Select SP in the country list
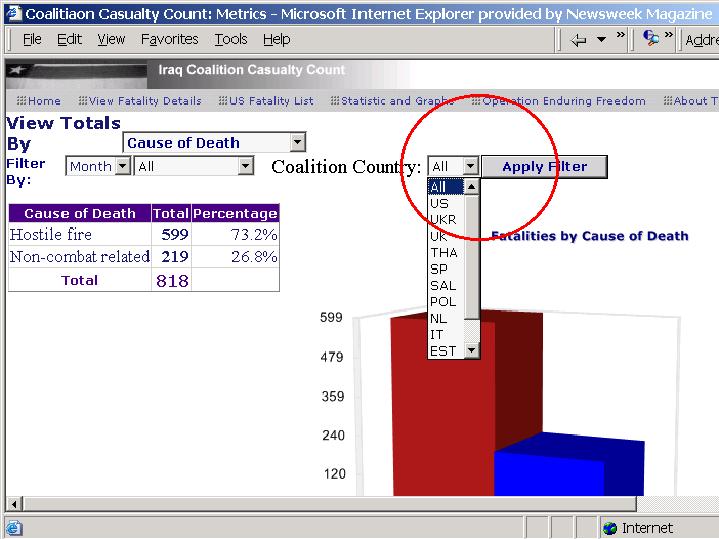719x539 pixels. (446, 269)
